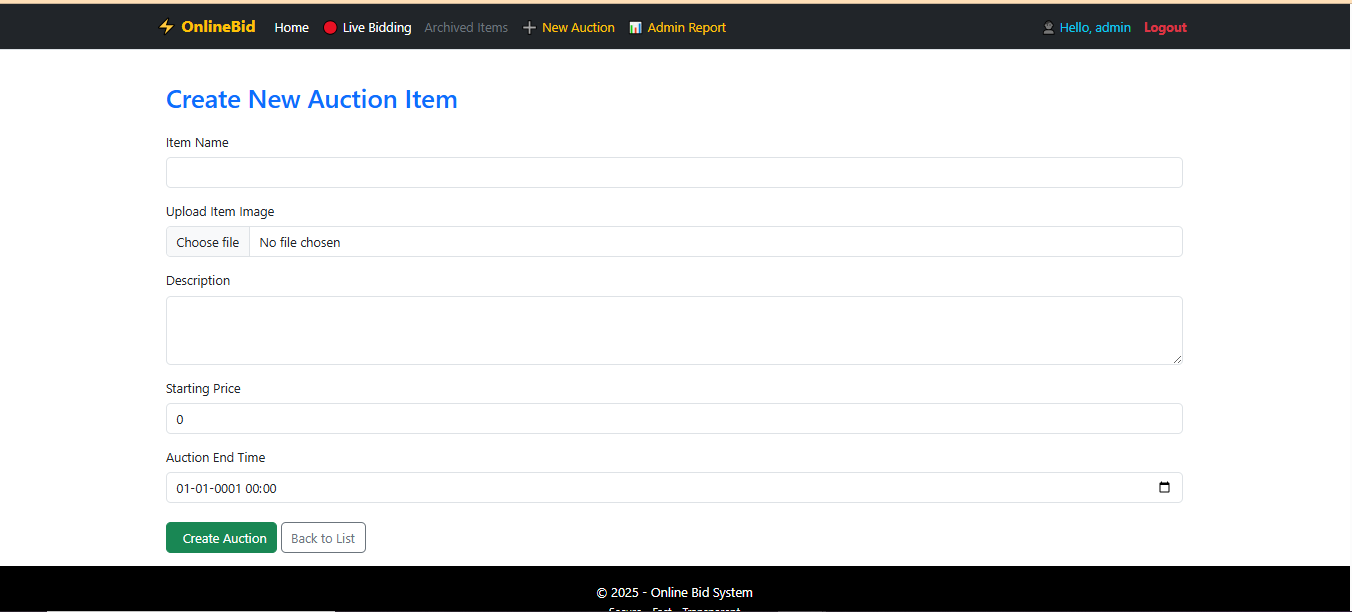The image size is (1352, 612).
Task: Open the Live Bidding page
Action: coord(376,28)
